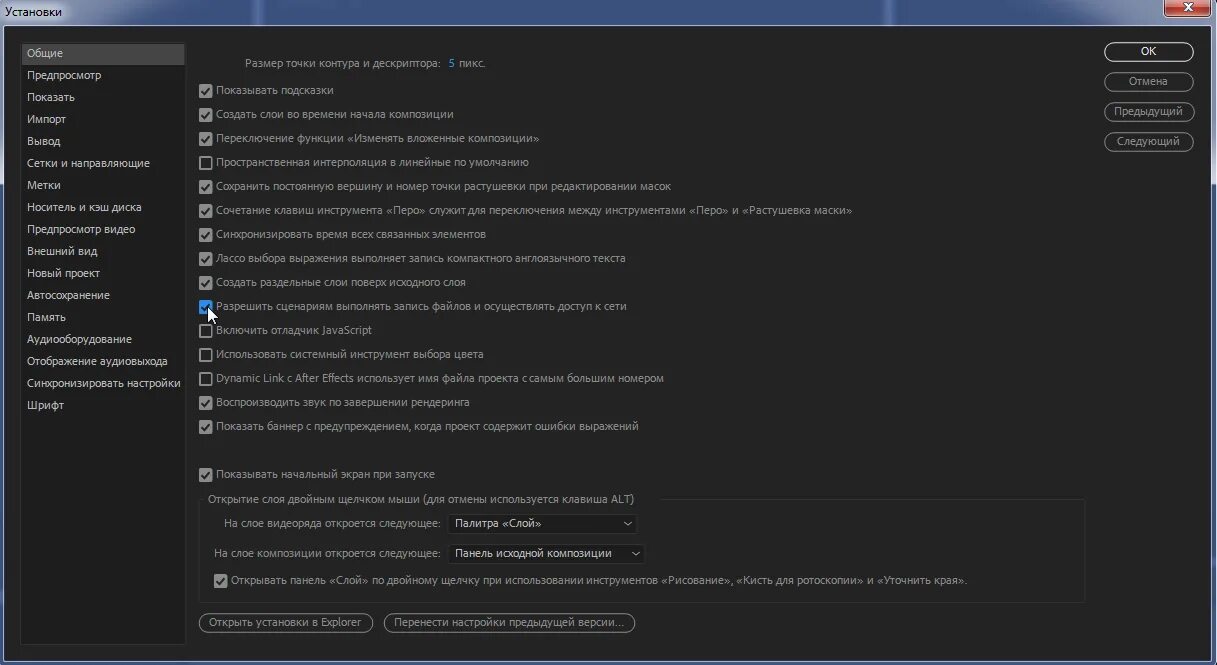The image size is (1217, 665).
Task: Enable «Пространственная интерполяция в линейные по умолчанию»
Action: (206, 162)
